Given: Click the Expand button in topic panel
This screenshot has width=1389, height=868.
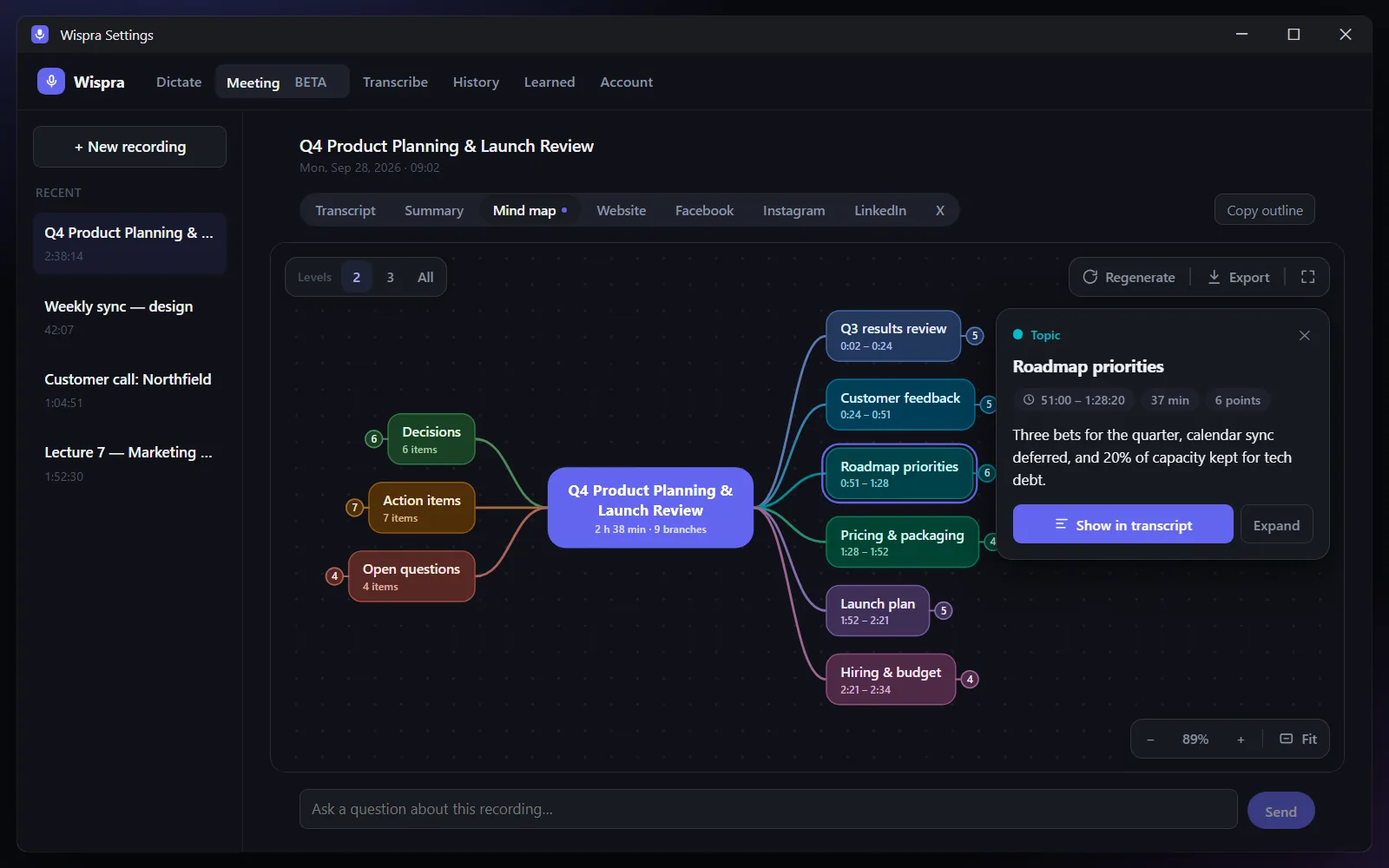Looking at the screenshot, I should (1276, 524).
